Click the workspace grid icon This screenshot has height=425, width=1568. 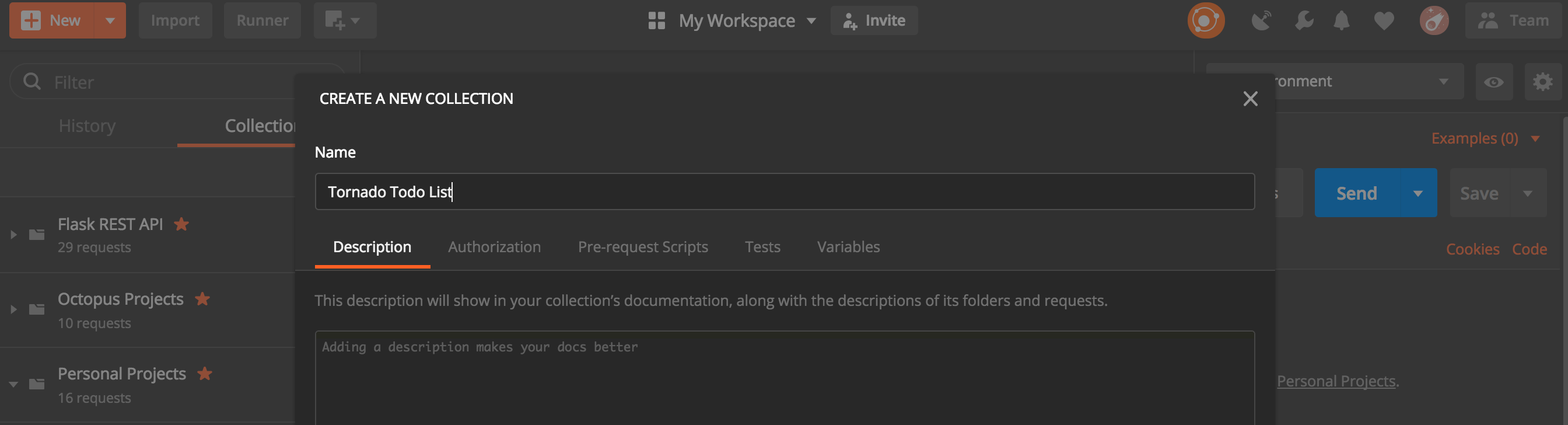pos(657,20)
